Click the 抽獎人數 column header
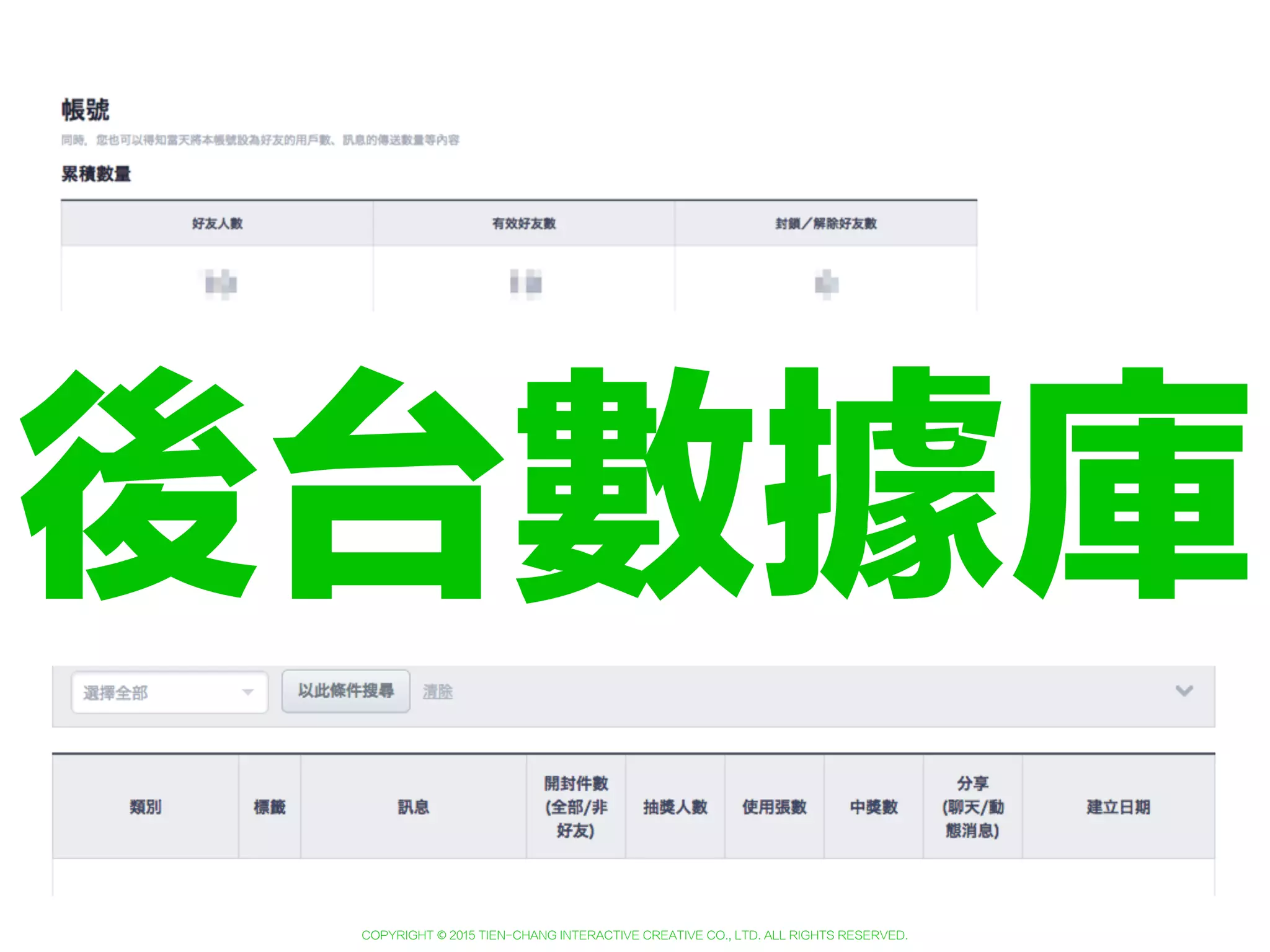 click(675, 806)
